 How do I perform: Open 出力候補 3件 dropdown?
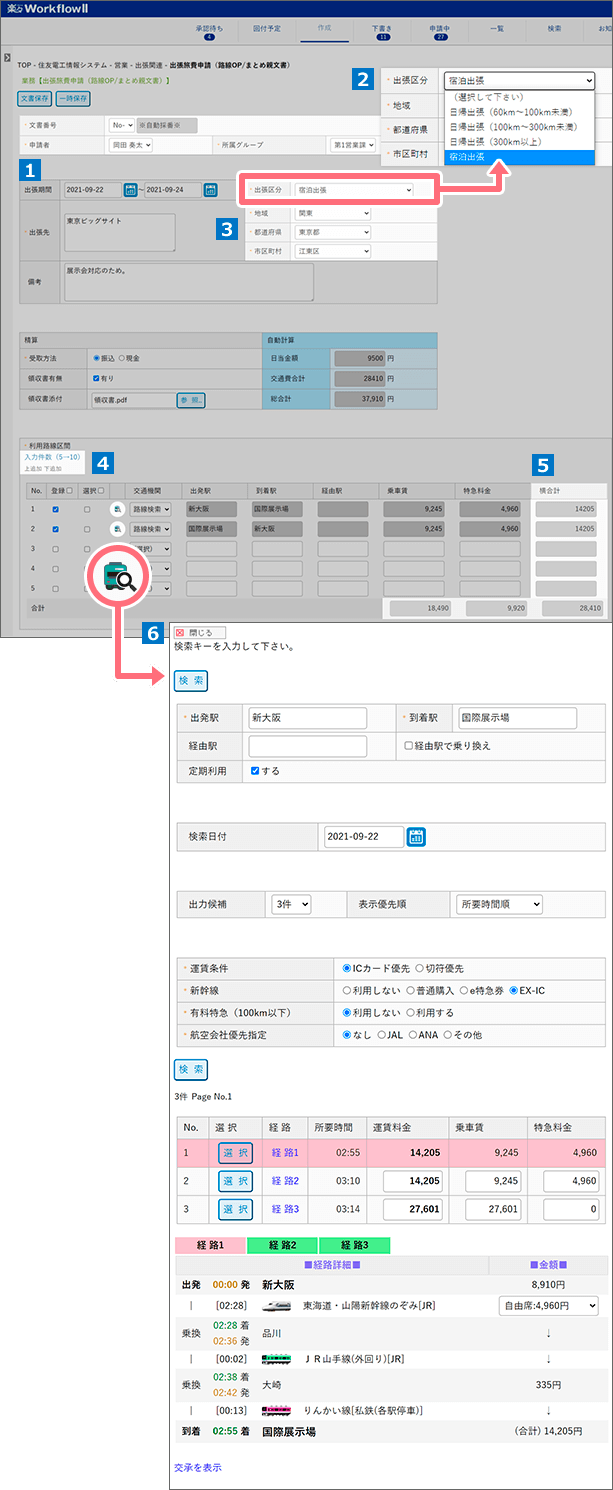tap(291, 904)
